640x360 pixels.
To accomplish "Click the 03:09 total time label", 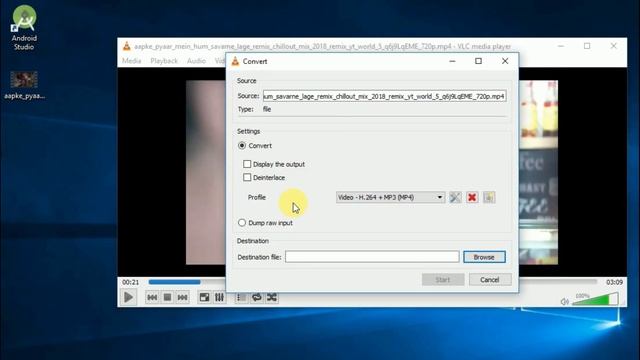I will [614, 282].
